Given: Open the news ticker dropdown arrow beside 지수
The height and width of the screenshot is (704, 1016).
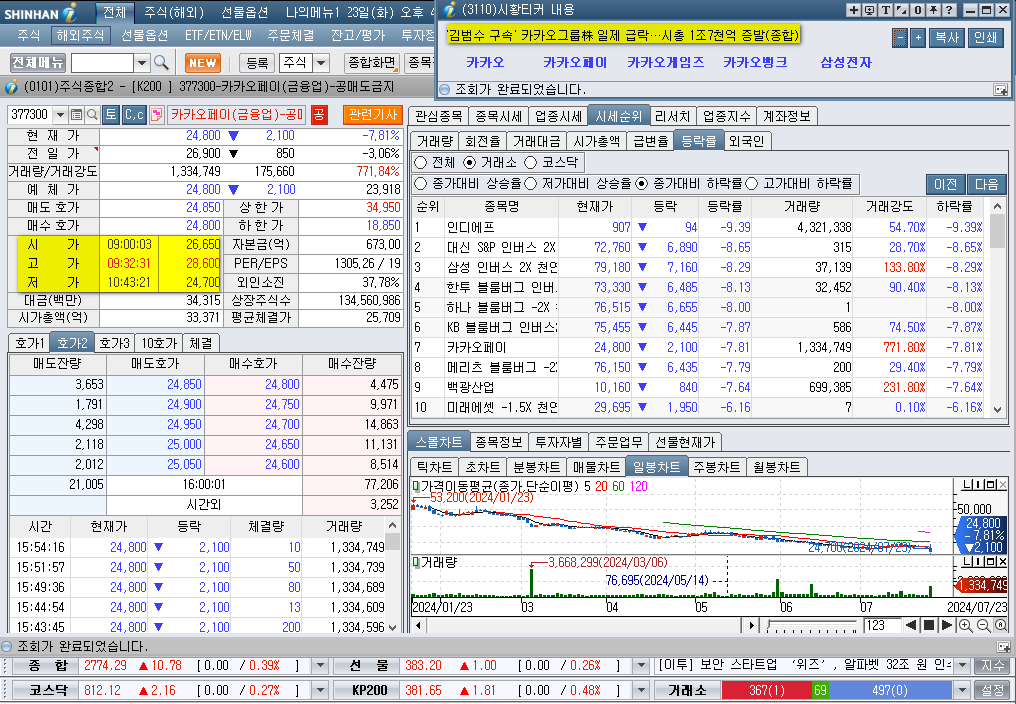Looking at the screenshot, I should [962, 666].
